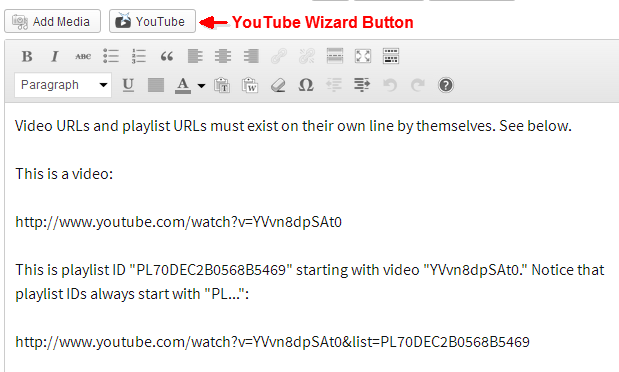Toggle the kitchen sink toolbar row
The width and height of the screenshot is (619, 372).
click(x=391, y=56)
